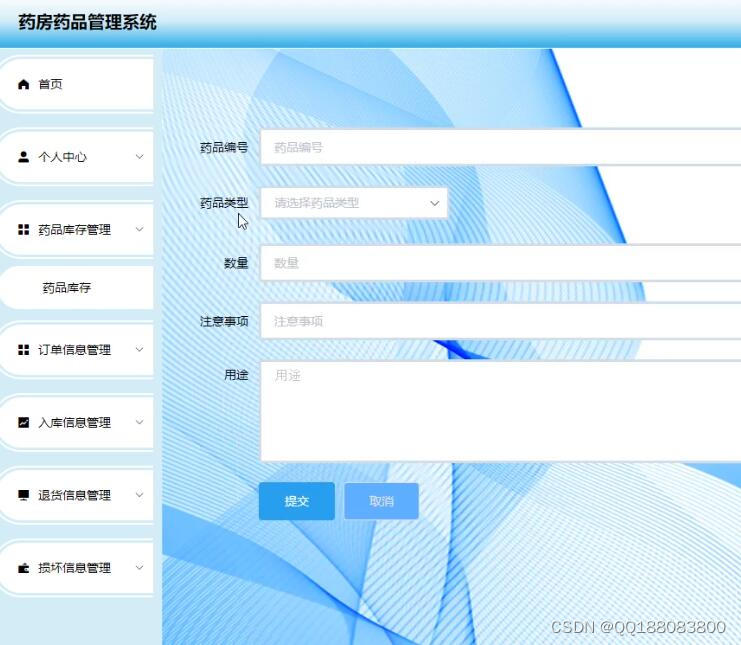Select the 药品库存 submenu item
This screenshot has height=645, width=741.
pos(77,288)
